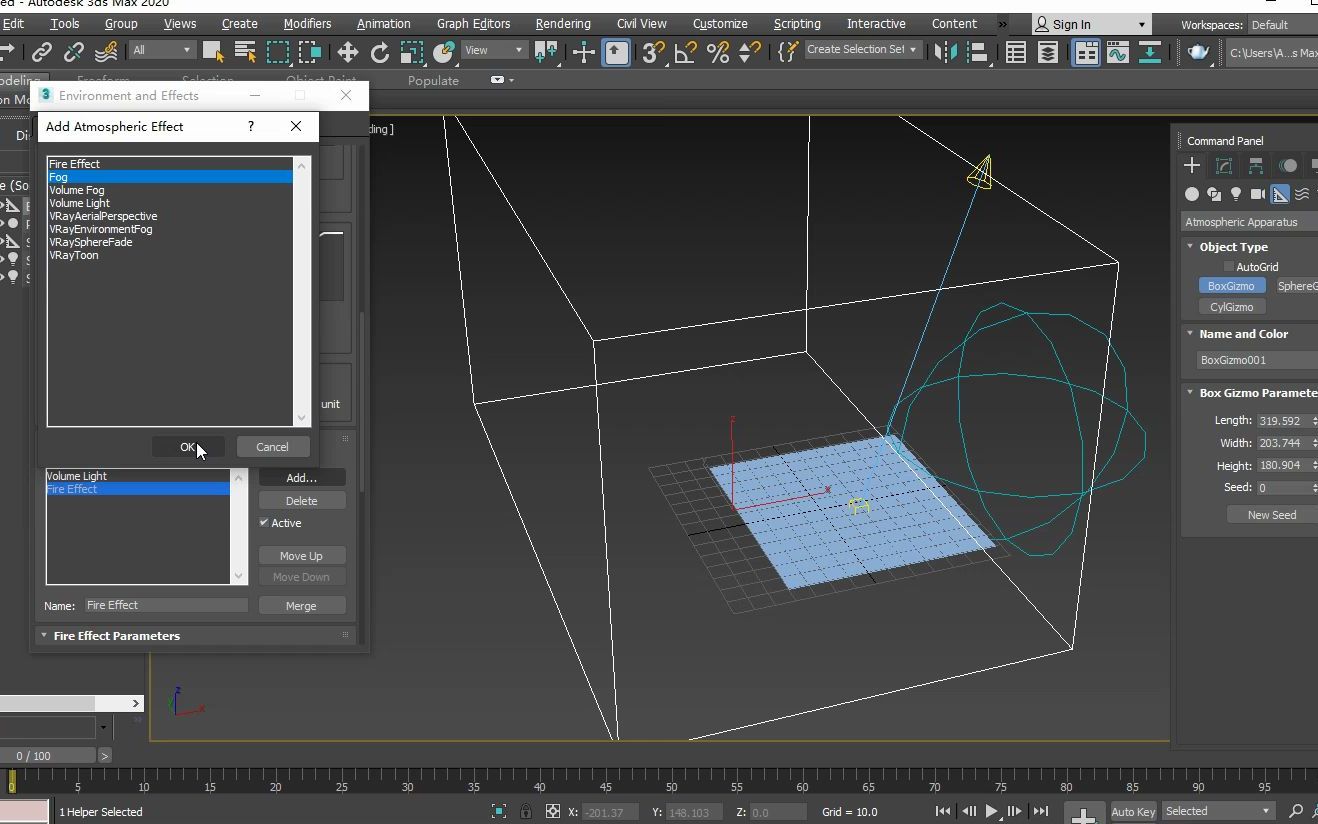Activate the Rotate tool
This screenshot has height=824, width=1318.
click(380, 52)
